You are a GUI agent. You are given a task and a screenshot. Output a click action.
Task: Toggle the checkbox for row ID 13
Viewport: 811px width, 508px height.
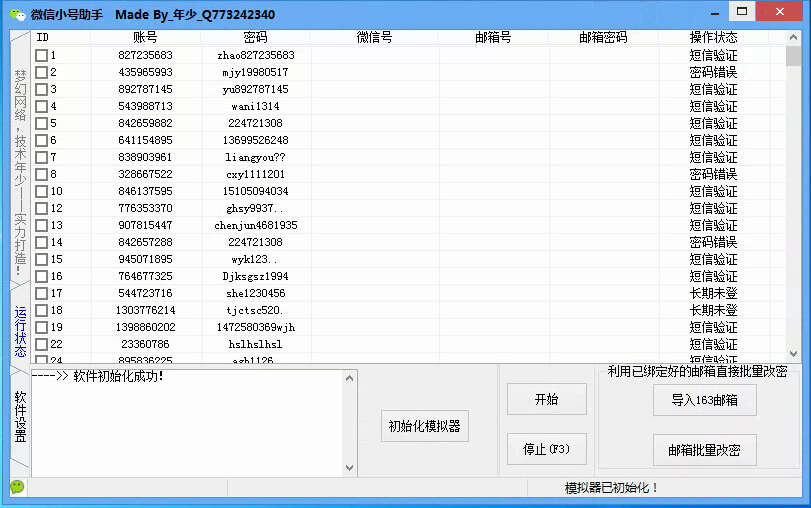tap(41, 226)
